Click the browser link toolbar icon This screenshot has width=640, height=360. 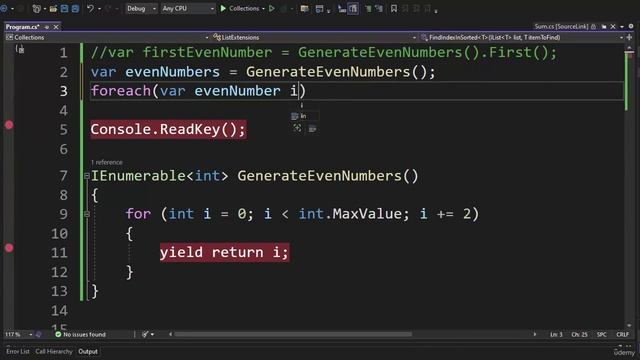(x=304, y=9)
